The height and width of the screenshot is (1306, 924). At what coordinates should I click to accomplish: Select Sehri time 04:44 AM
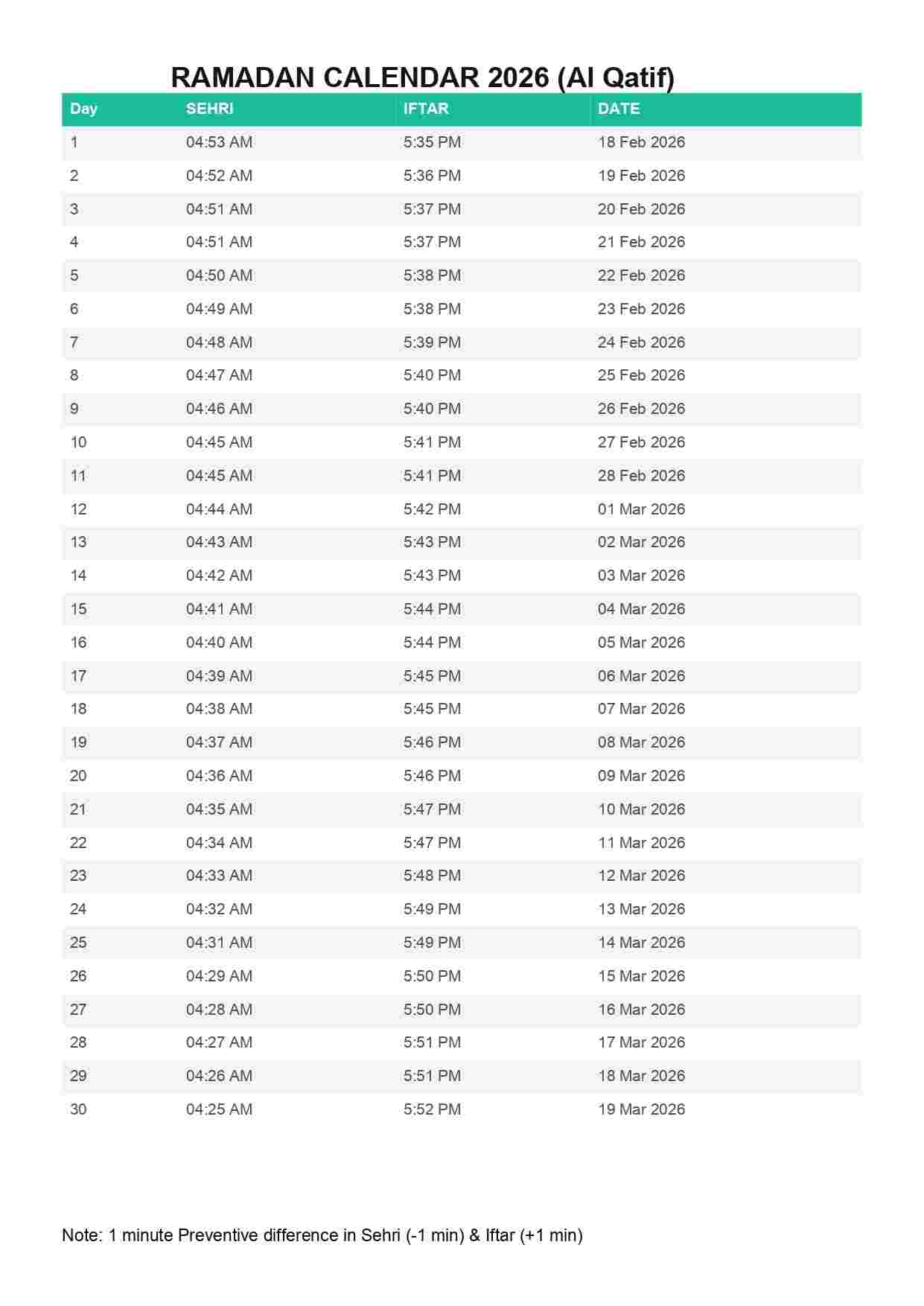pyautogui.click(x=219, y=509)
